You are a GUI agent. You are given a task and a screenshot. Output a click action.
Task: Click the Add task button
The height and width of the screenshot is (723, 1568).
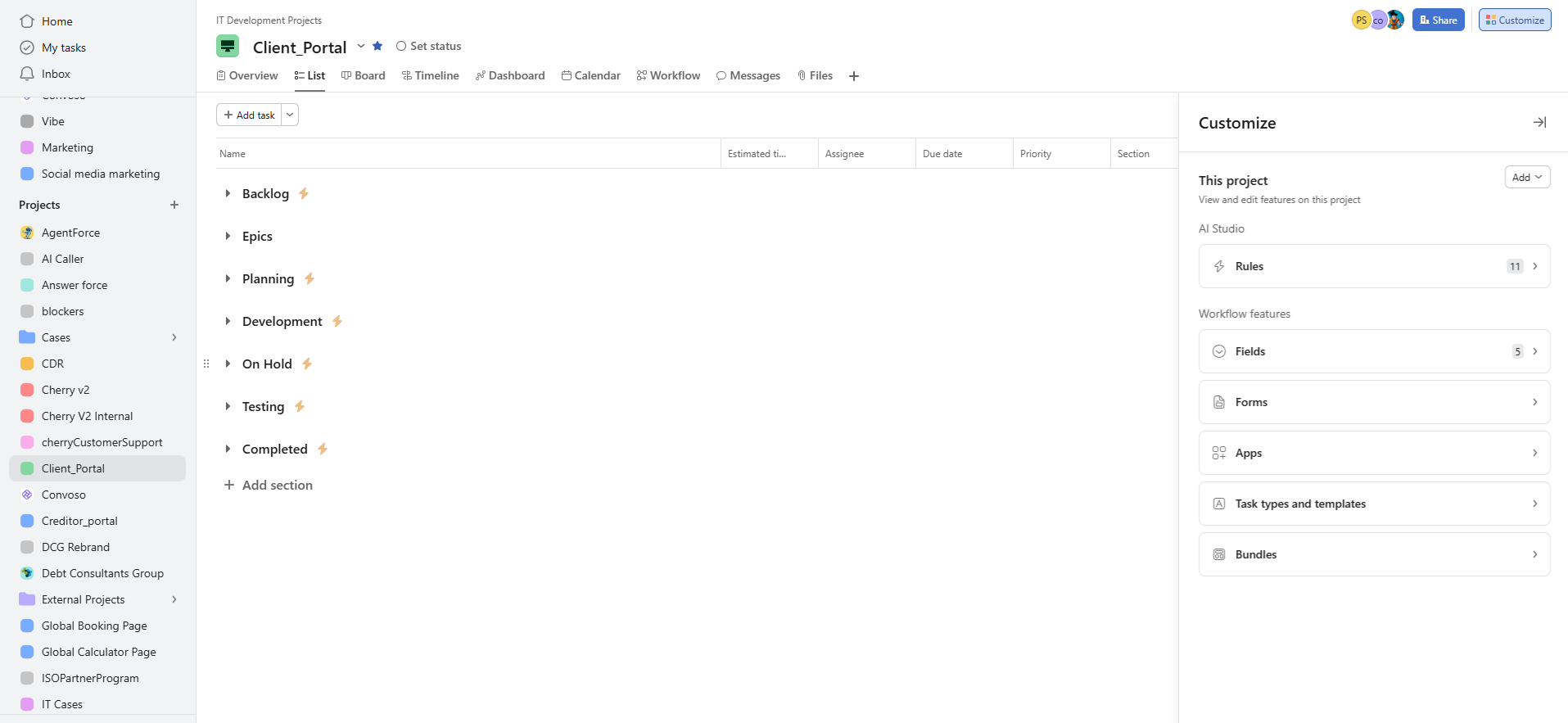[249, 115]
